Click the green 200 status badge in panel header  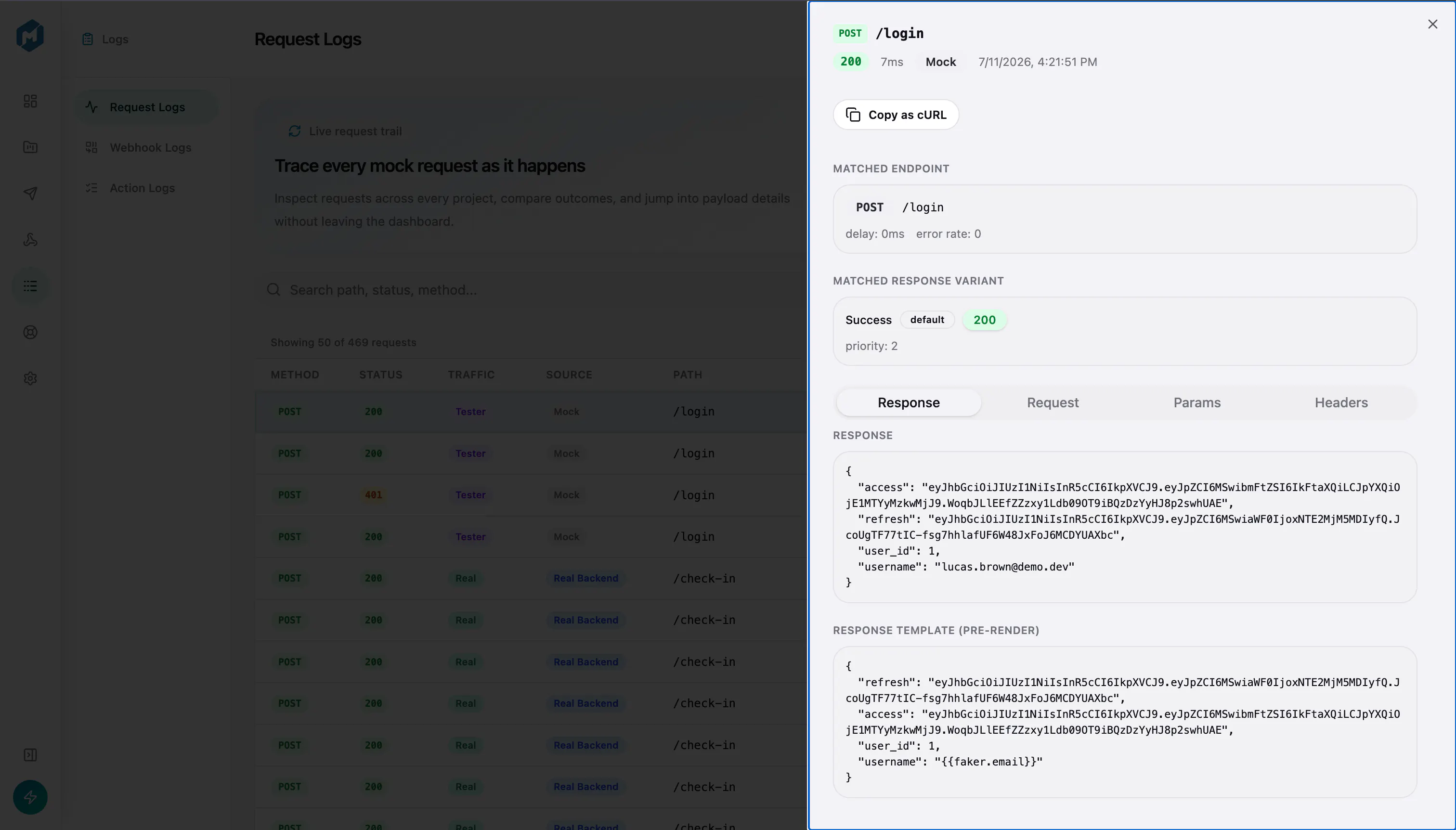point(851,62)
